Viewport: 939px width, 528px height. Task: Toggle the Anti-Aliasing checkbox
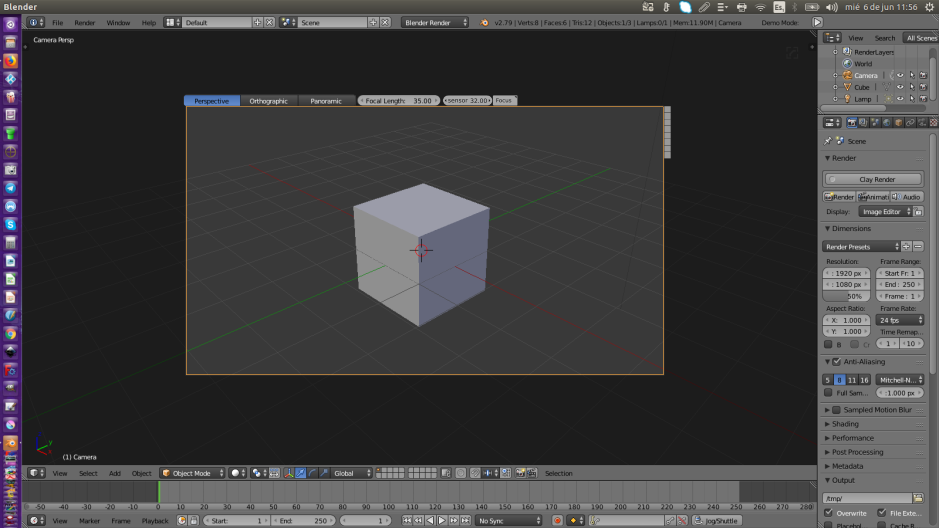click(837, 362)
